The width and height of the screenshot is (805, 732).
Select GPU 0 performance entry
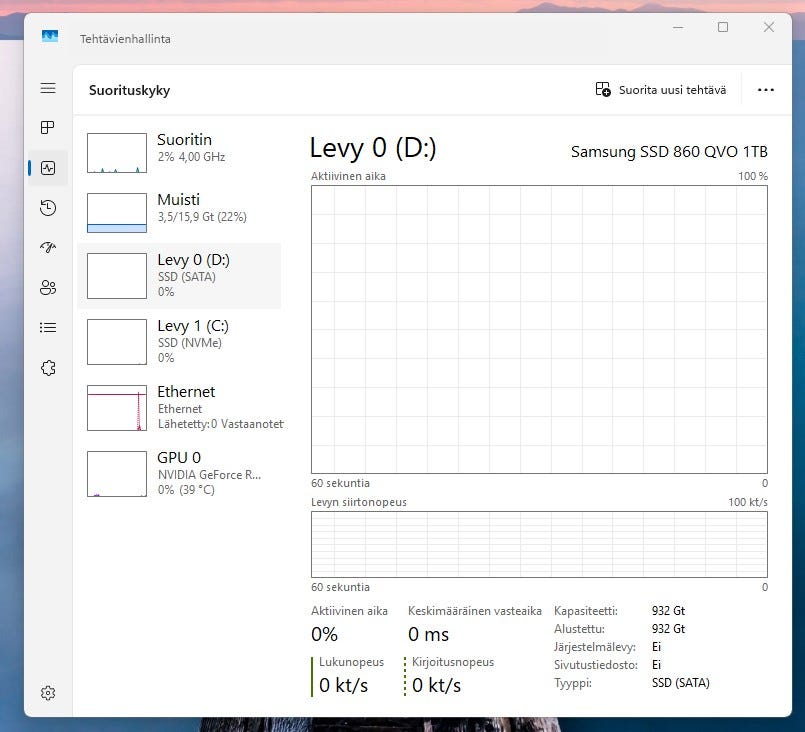pyautogui.click(x=178, y=473)
